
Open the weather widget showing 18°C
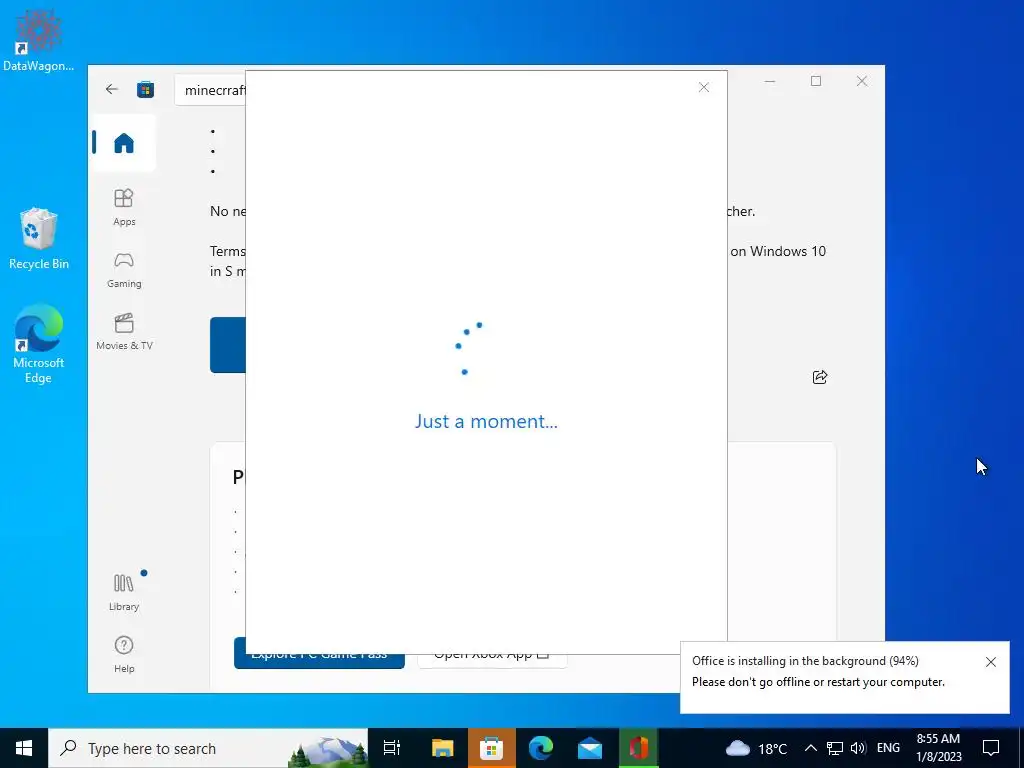756,748
